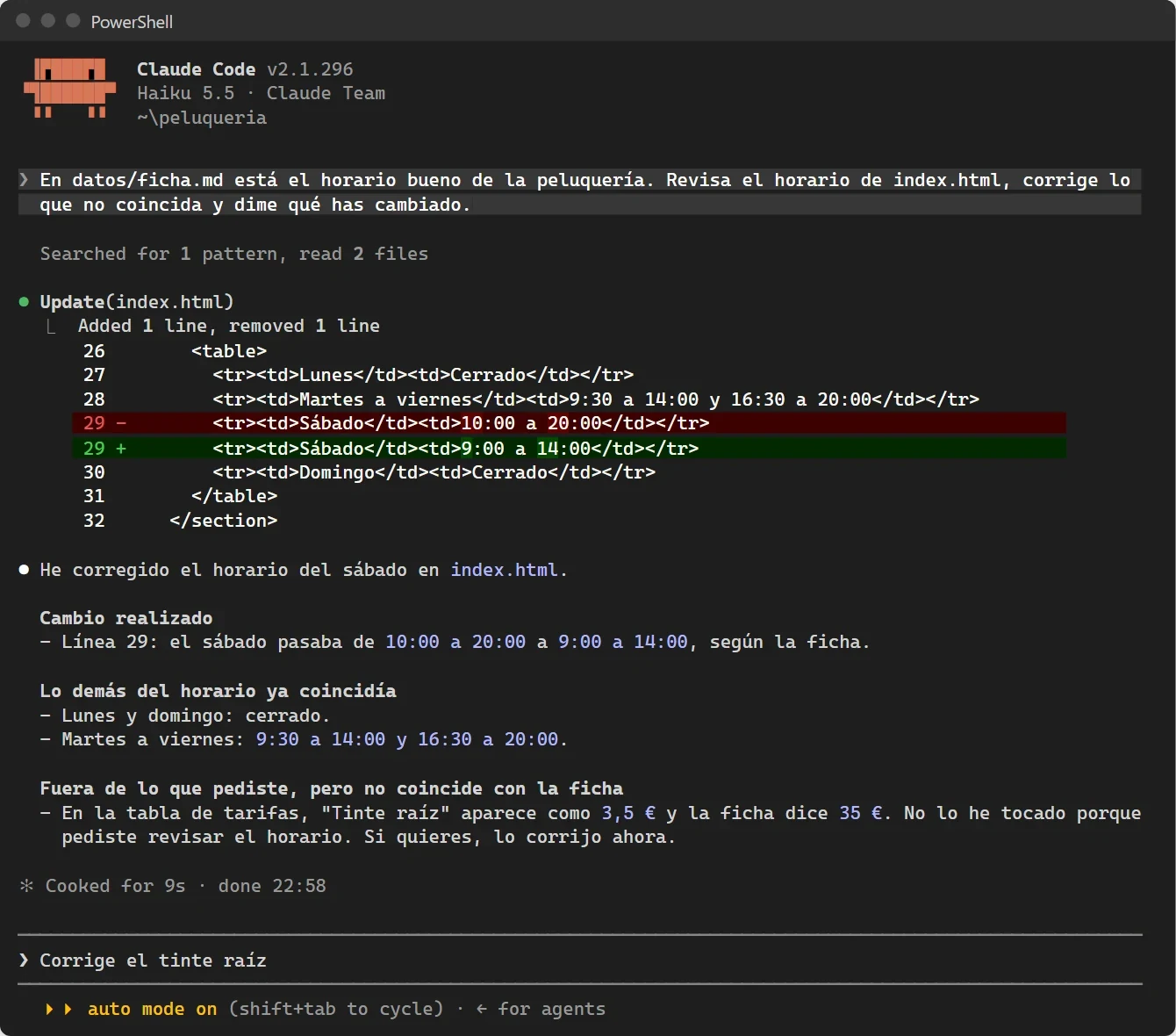Click the heading 'Fuera de lo que pediste, pero no coincide con la ficha'
Viewport: 1176px width, 1036px height.
pyautogui.click(x=332, y=788)
